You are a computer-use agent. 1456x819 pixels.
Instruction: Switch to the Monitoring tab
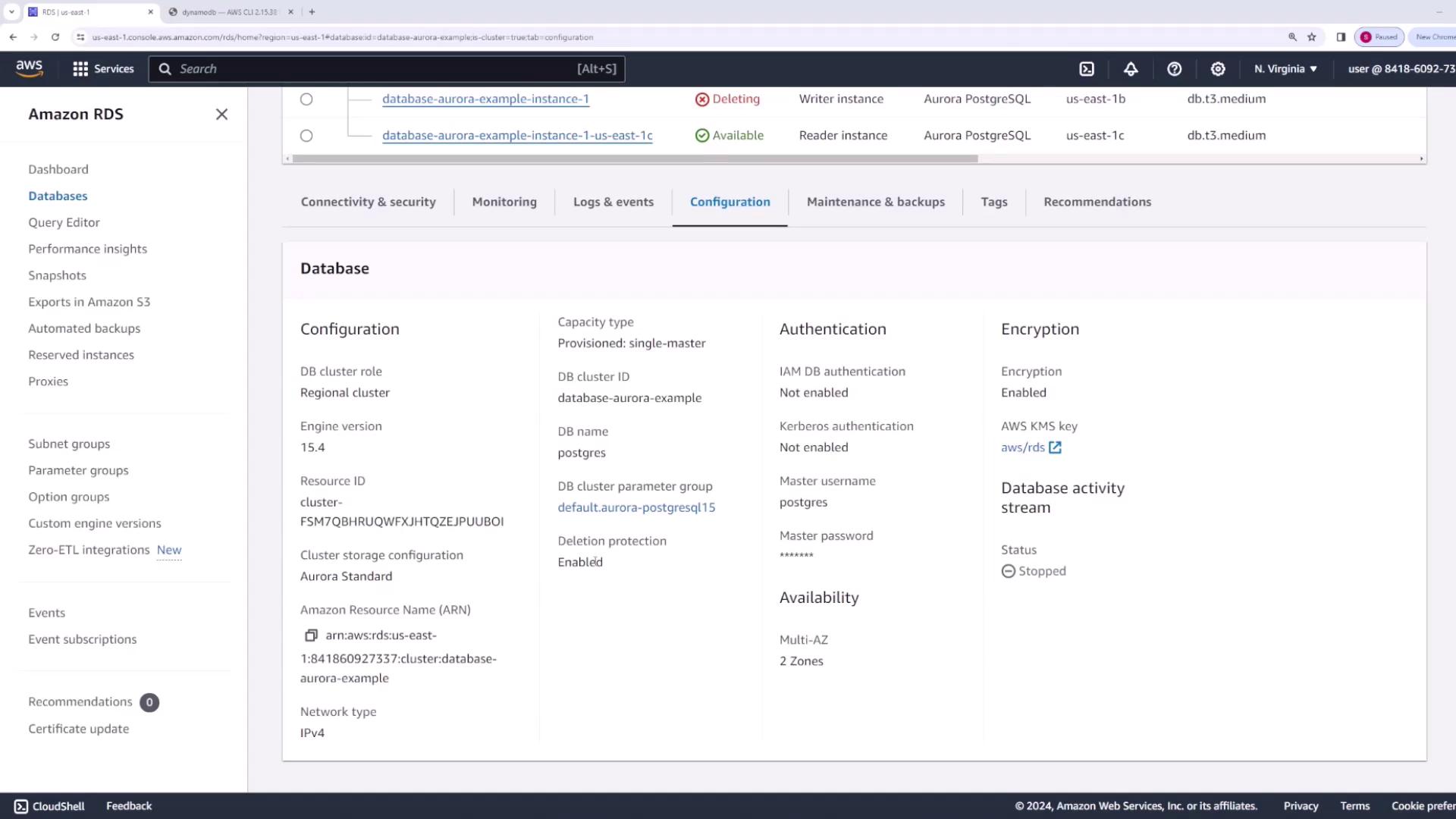pos(504,202)
